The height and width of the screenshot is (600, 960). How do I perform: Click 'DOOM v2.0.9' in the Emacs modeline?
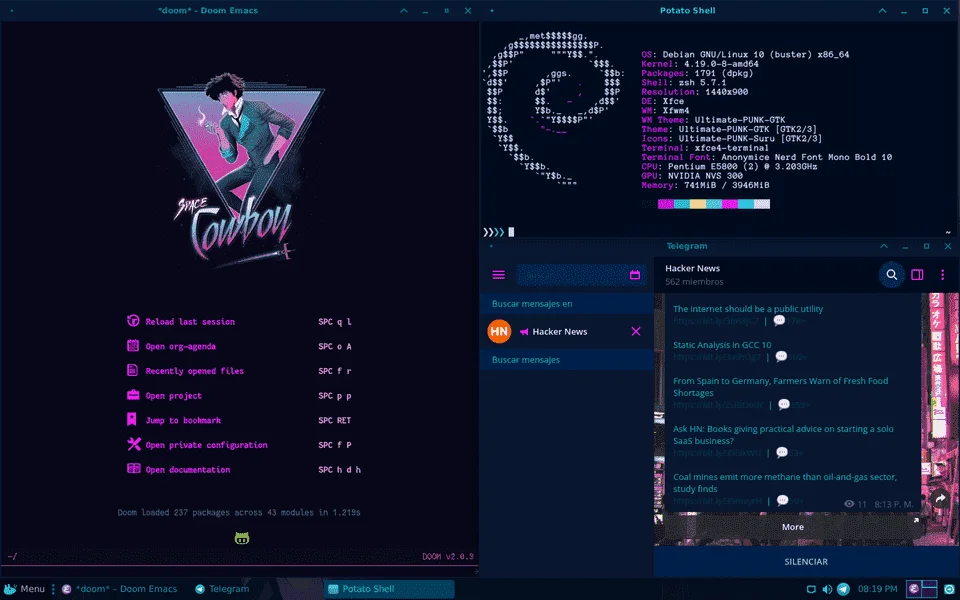(448, 557)
